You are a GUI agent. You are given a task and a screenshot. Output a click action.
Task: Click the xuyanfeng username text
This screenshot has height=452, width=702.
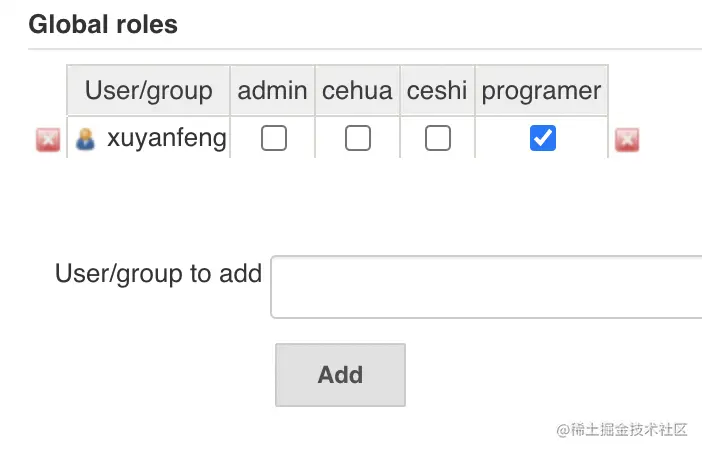167,138
